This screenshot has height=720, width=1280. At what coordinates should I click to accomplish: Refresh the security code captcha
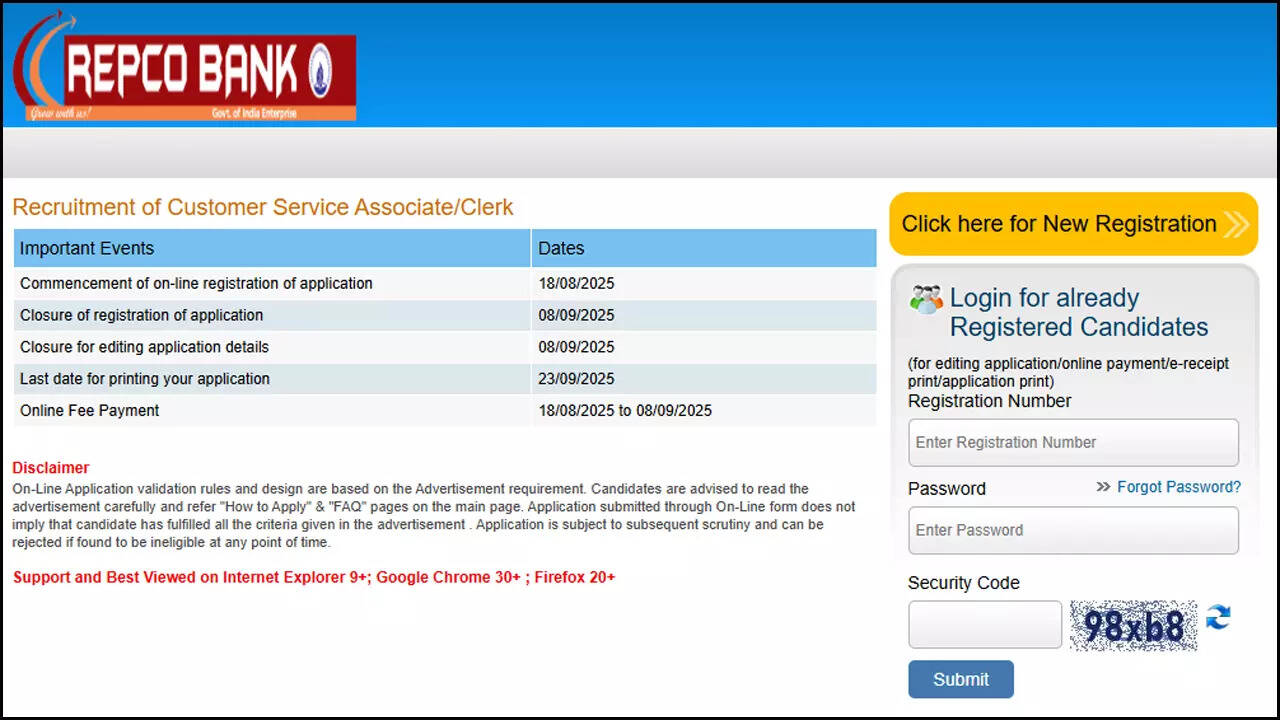[x=1218, y=618]
